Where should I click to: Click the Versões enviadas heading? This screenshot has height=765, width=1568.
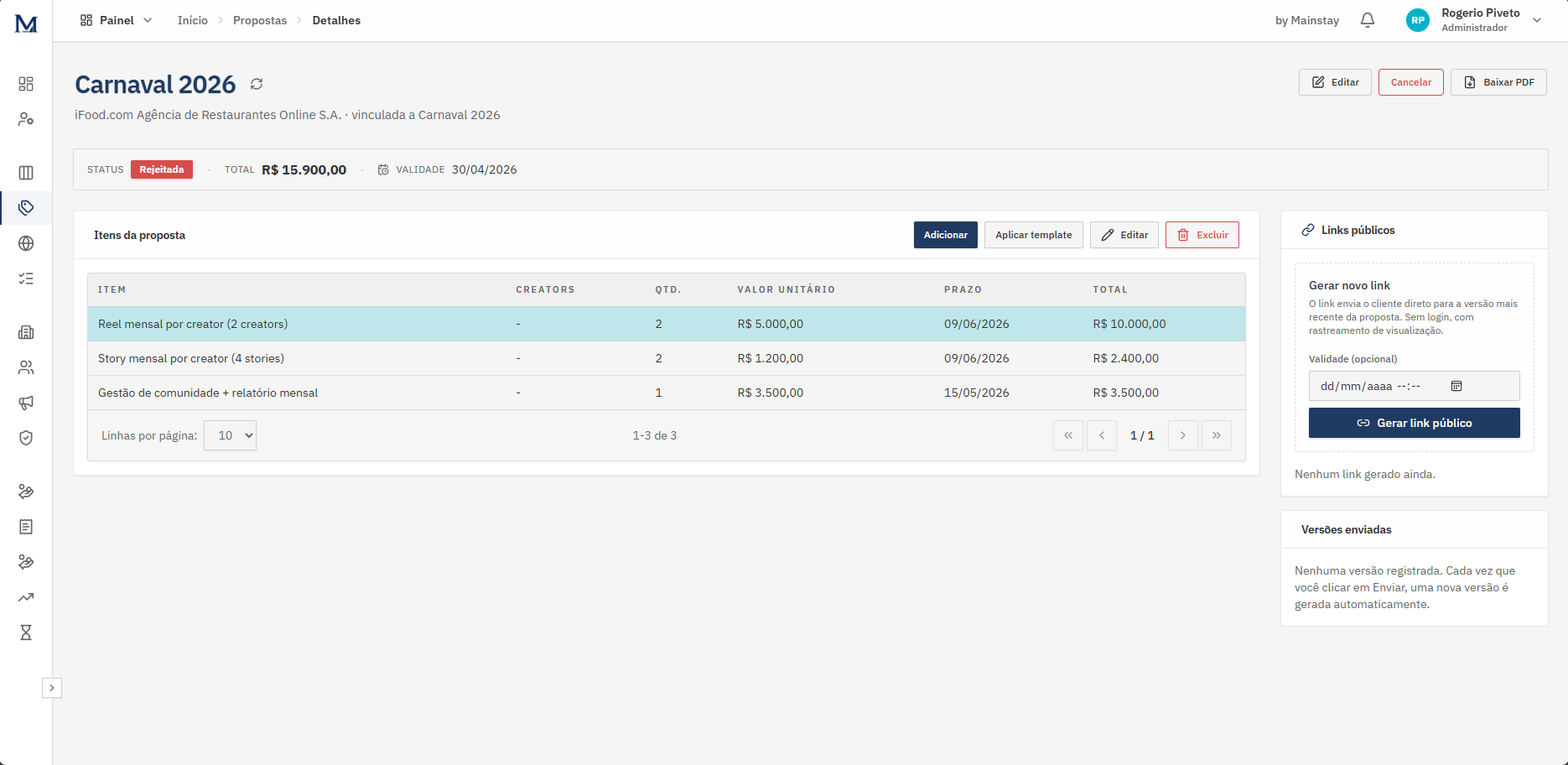(1347, 529)
